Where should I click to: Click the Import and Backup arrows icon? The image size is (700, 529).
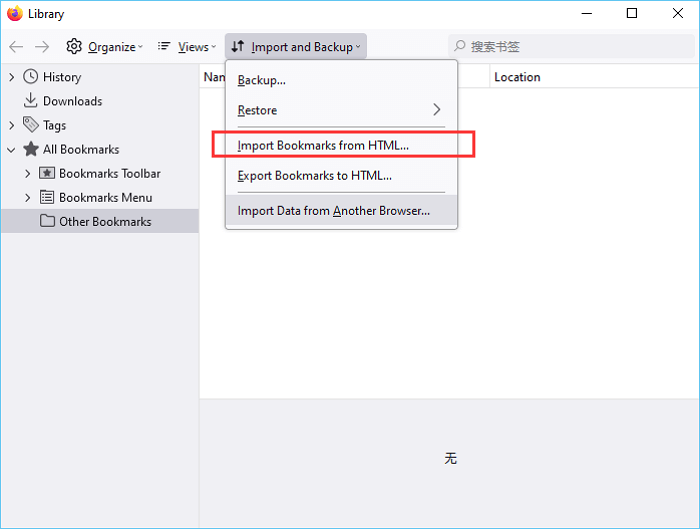[x=238, y=46]
